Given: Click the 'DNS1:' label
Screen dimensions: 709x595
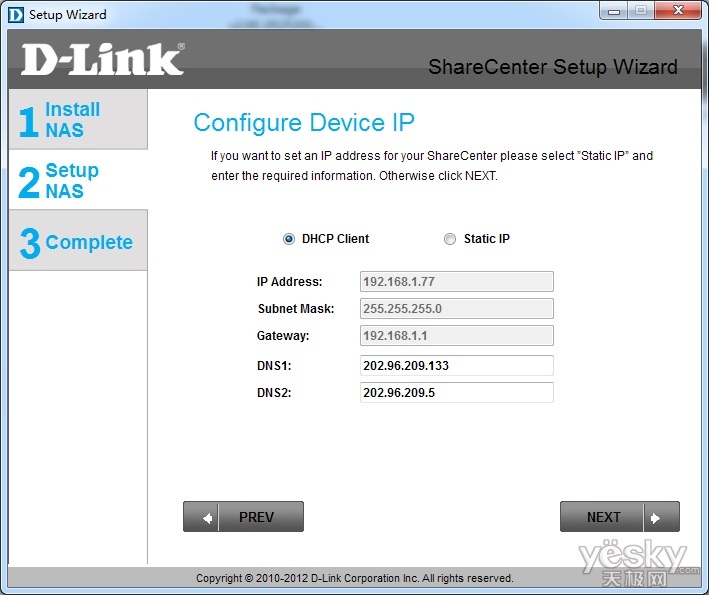Looking at the screenshot, I should 274,365.
